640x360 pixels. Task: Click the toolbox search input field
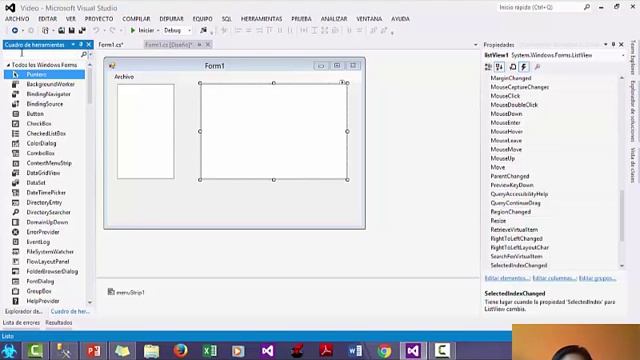coord(42,54)
